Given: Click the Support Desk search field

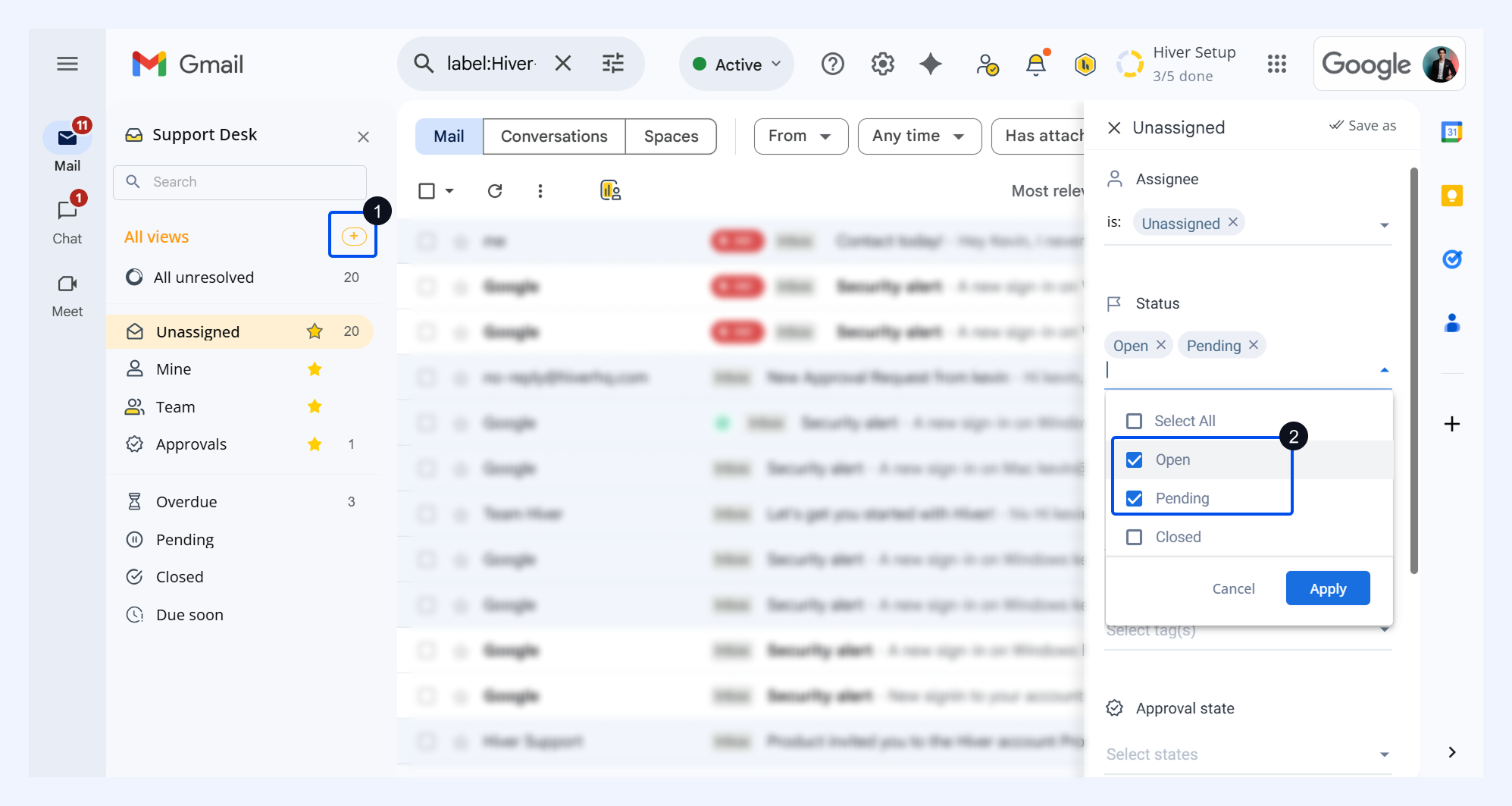Looking at the screenshot, I should (x=240, y=182).
